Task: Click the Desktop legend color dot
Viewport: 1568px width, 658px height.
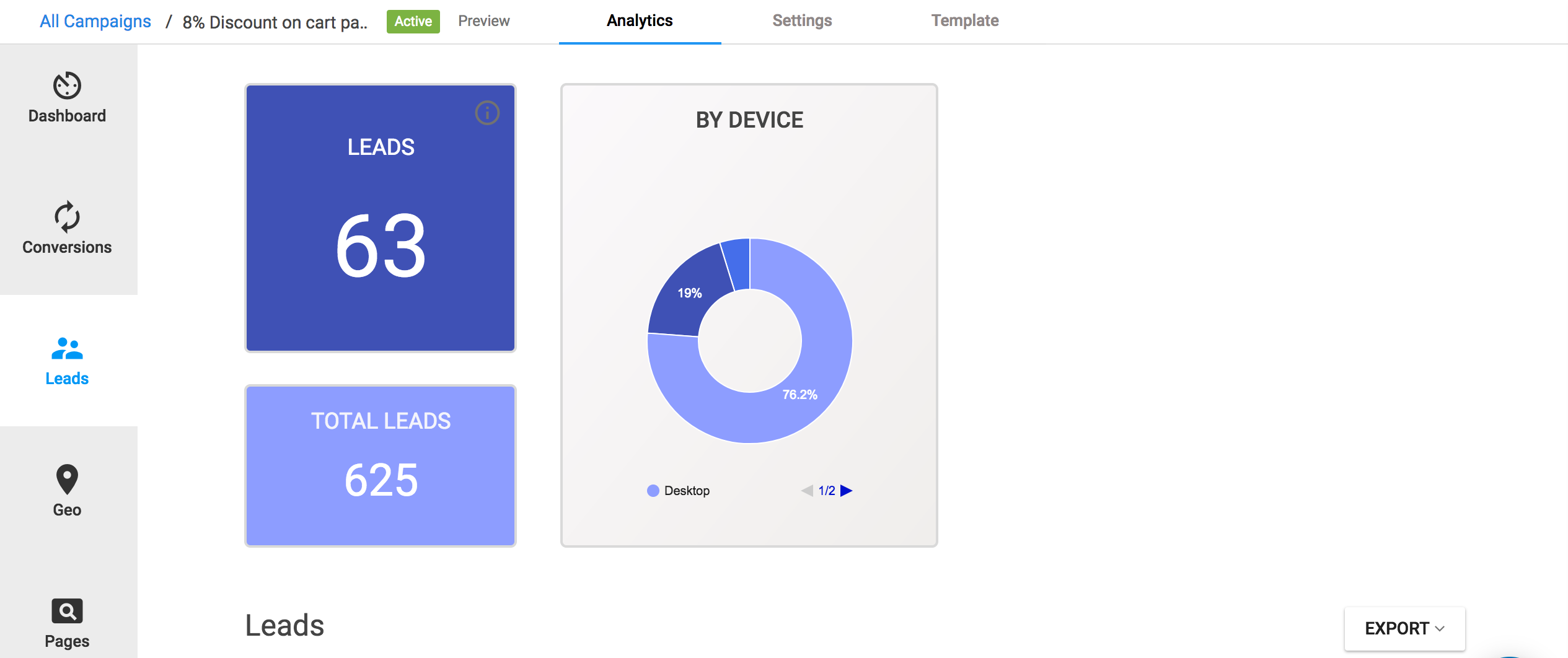Action: 653,491
